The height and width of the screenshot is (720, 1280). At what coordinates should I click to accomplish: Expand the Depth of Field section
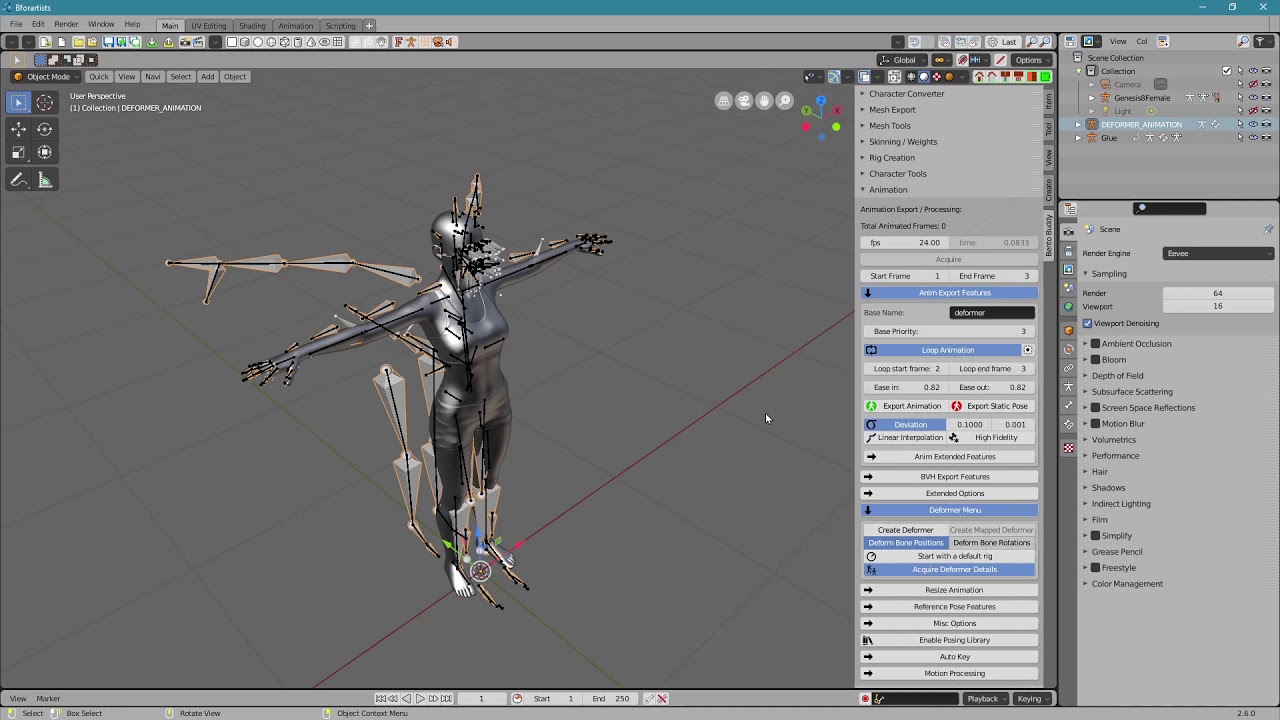pos(1117,375)
